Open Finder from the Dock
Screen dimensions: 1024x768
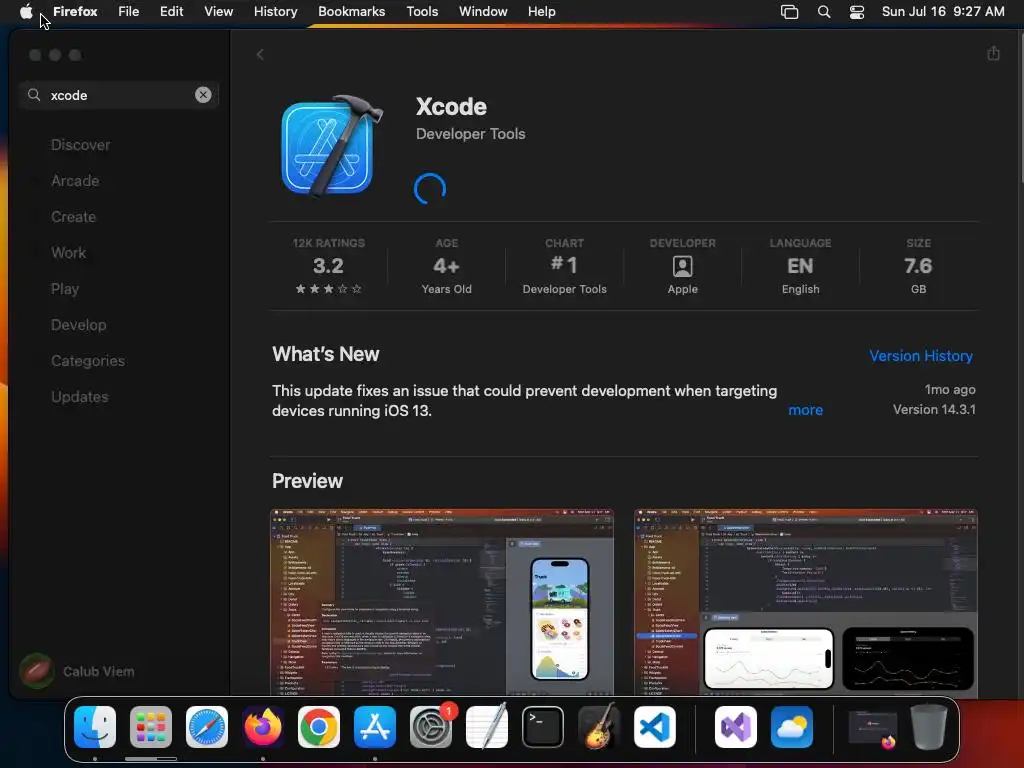95,727
